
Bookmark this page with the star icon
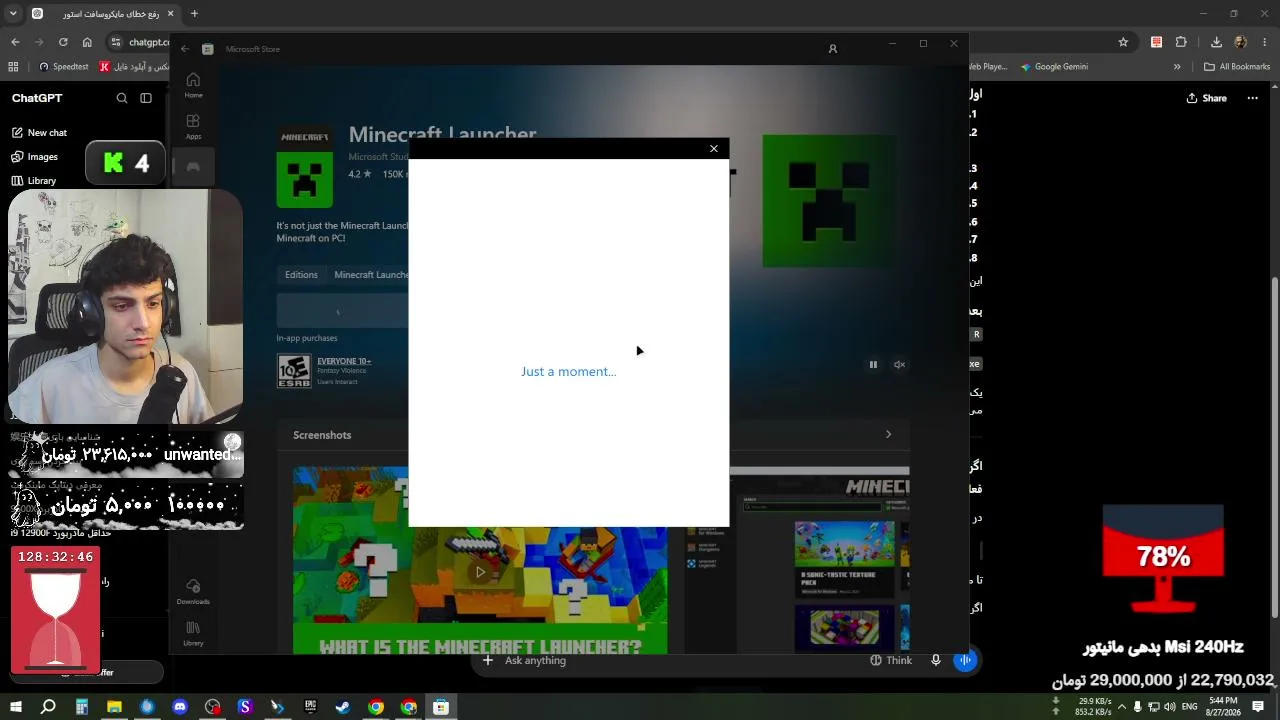tap(1123, 42)
